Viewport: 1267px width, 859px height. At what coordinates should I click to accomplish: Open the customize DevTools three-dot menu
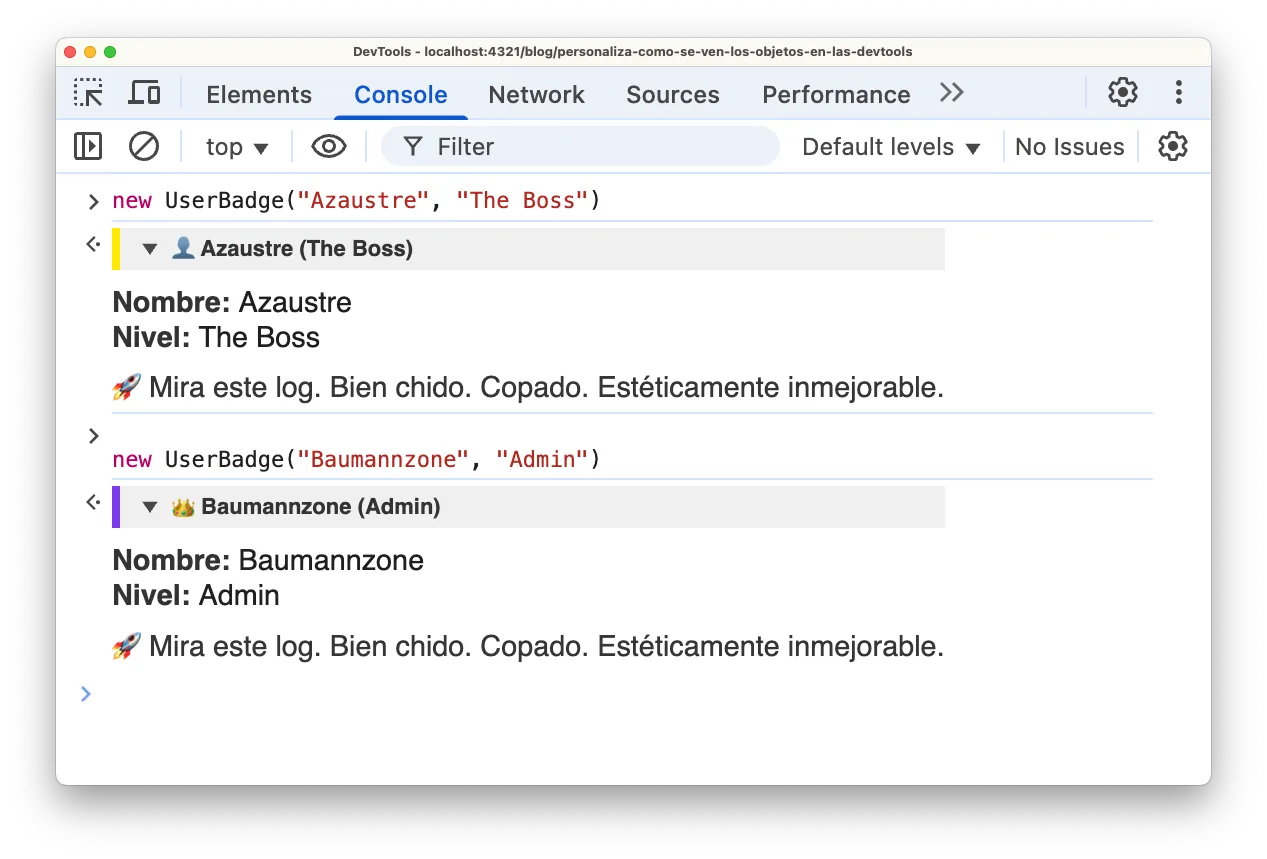click(x=1179, y=92)
